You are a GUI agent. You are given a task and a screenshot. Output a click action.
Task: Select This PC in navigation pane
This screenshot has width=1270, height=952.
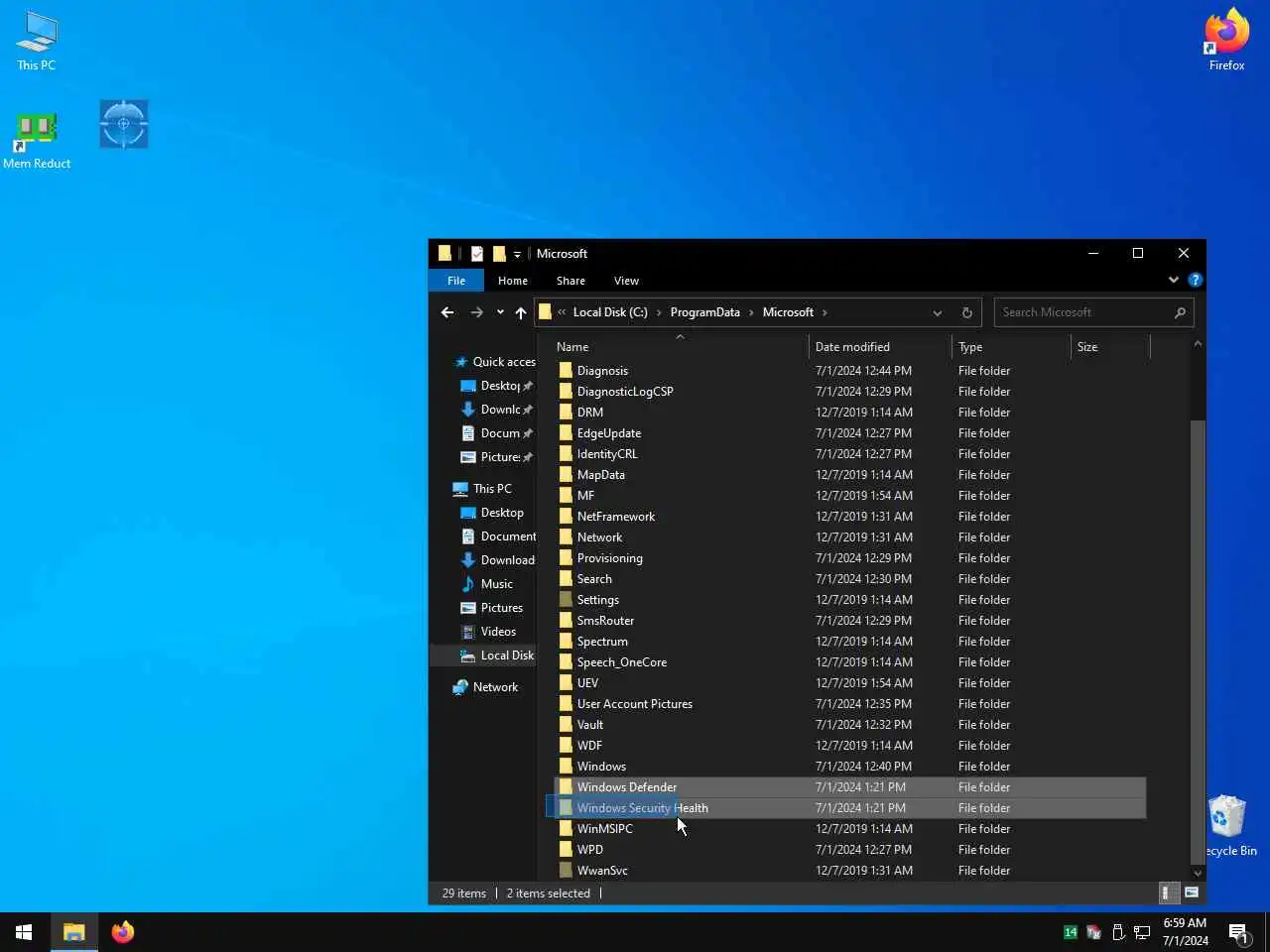coord(482,489)
